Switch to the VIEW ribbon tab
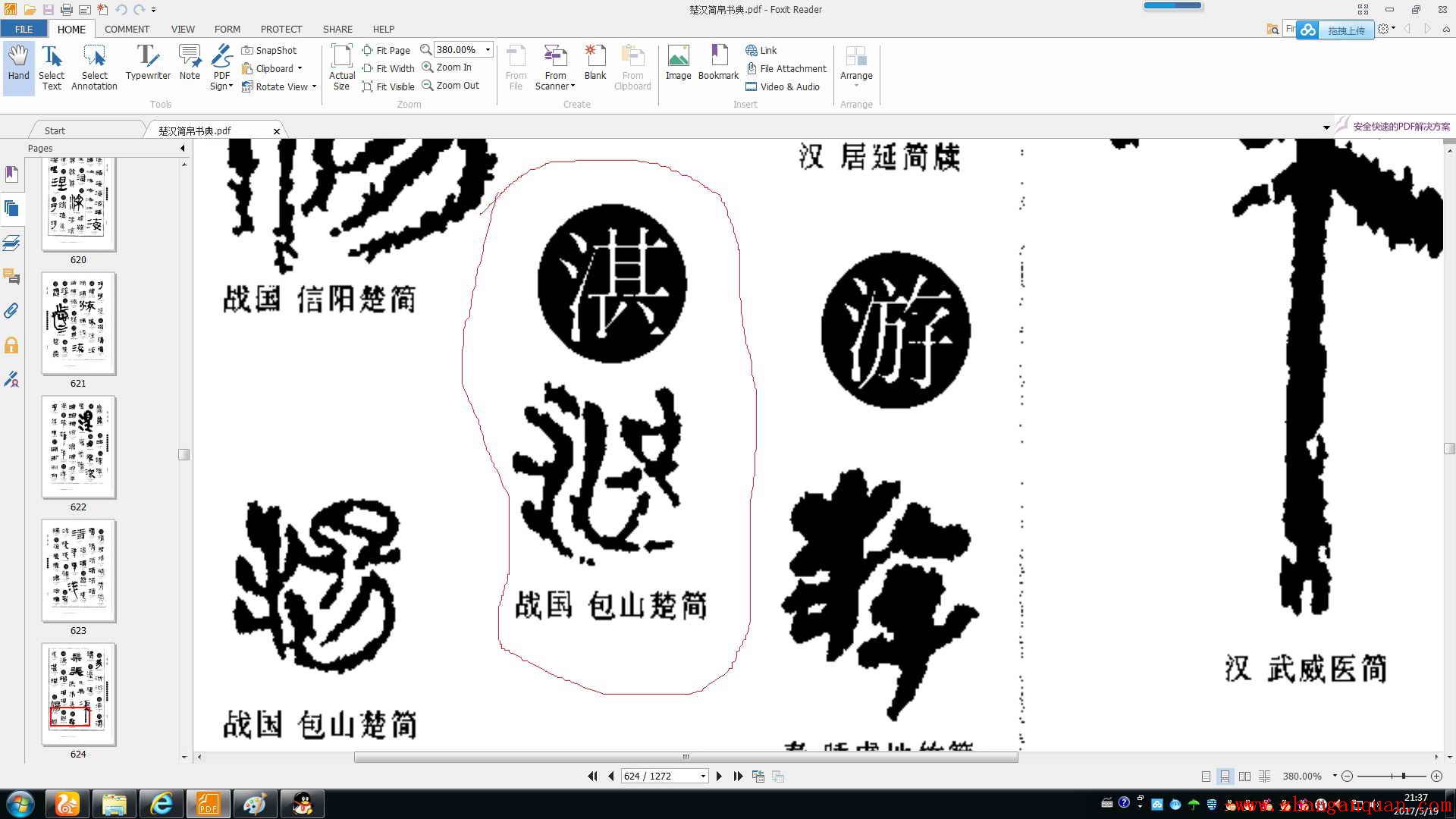 coord(183,29)
